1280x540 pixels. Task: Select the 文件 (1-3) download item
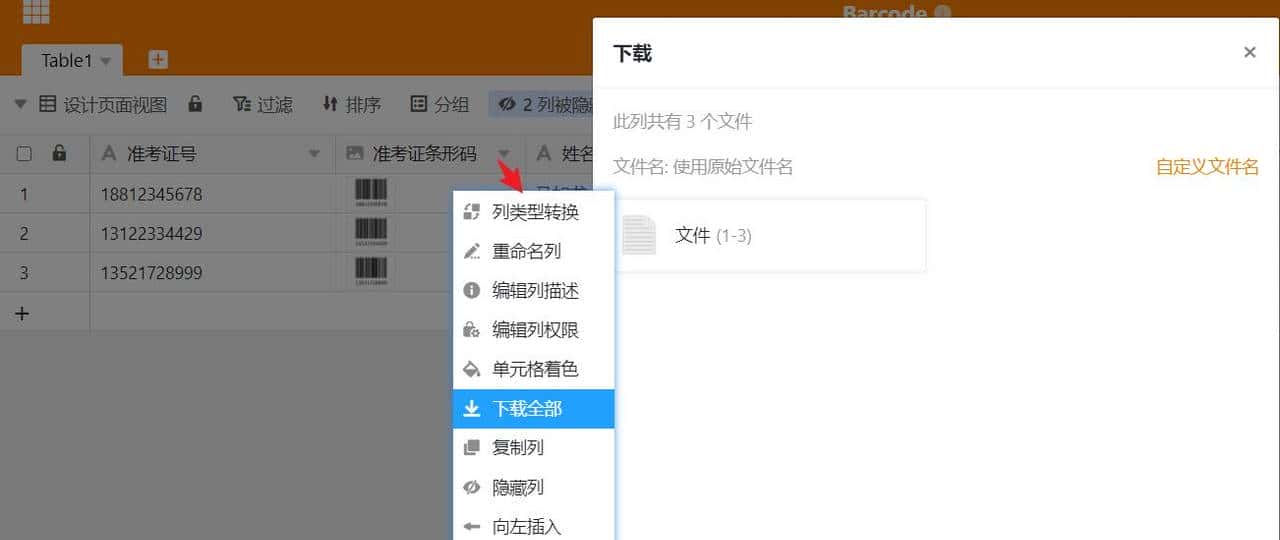(769, 235)
